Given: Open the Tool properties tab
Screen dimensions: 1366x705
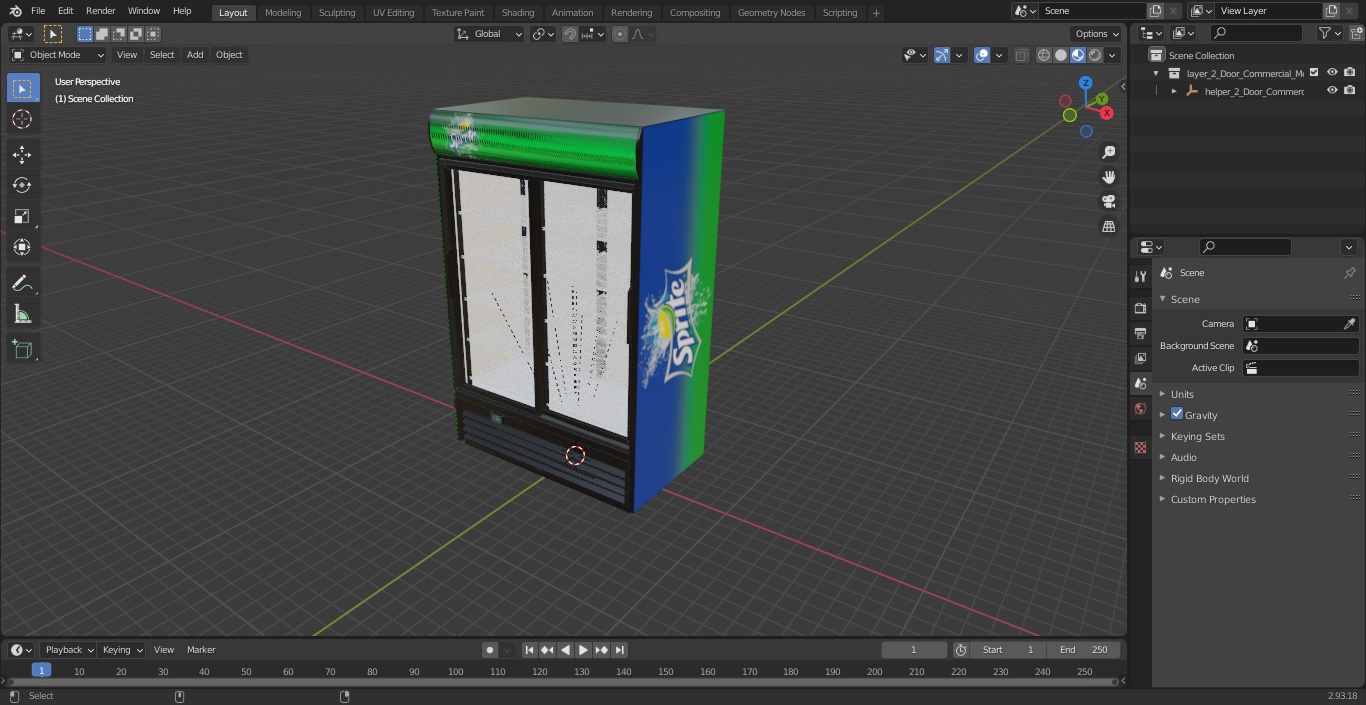Looking at the screenshot, I should (1140, 277).
